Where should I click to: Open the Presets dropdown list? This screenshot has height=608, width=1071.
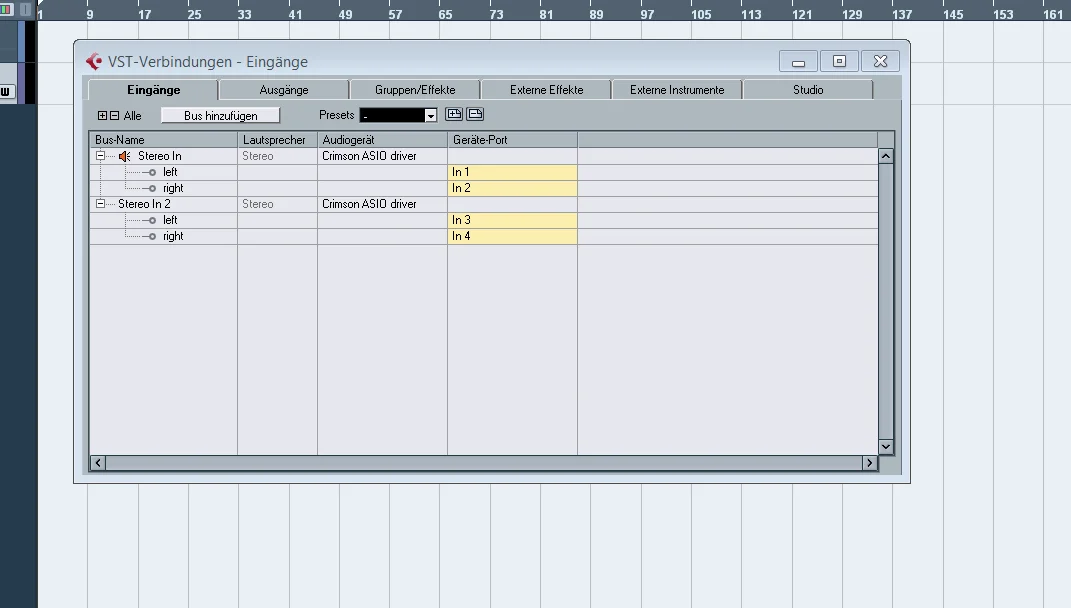(x=430, y=115)
